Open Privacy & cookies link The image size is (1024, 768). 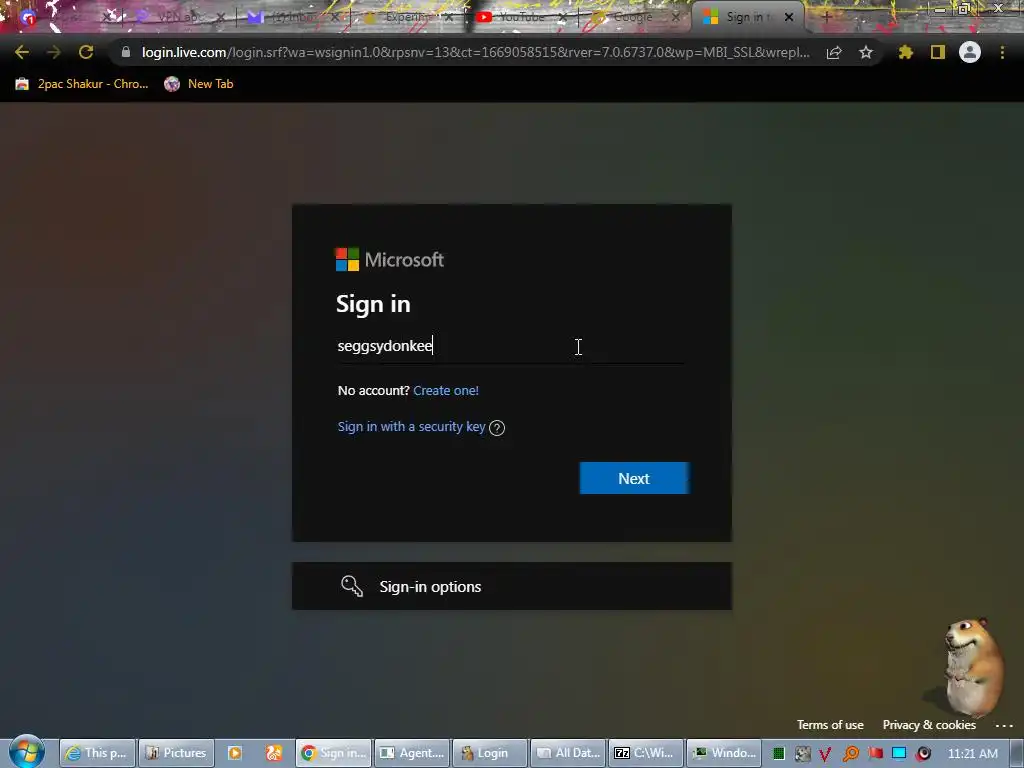pyautogui.click(x=929, y=725)
